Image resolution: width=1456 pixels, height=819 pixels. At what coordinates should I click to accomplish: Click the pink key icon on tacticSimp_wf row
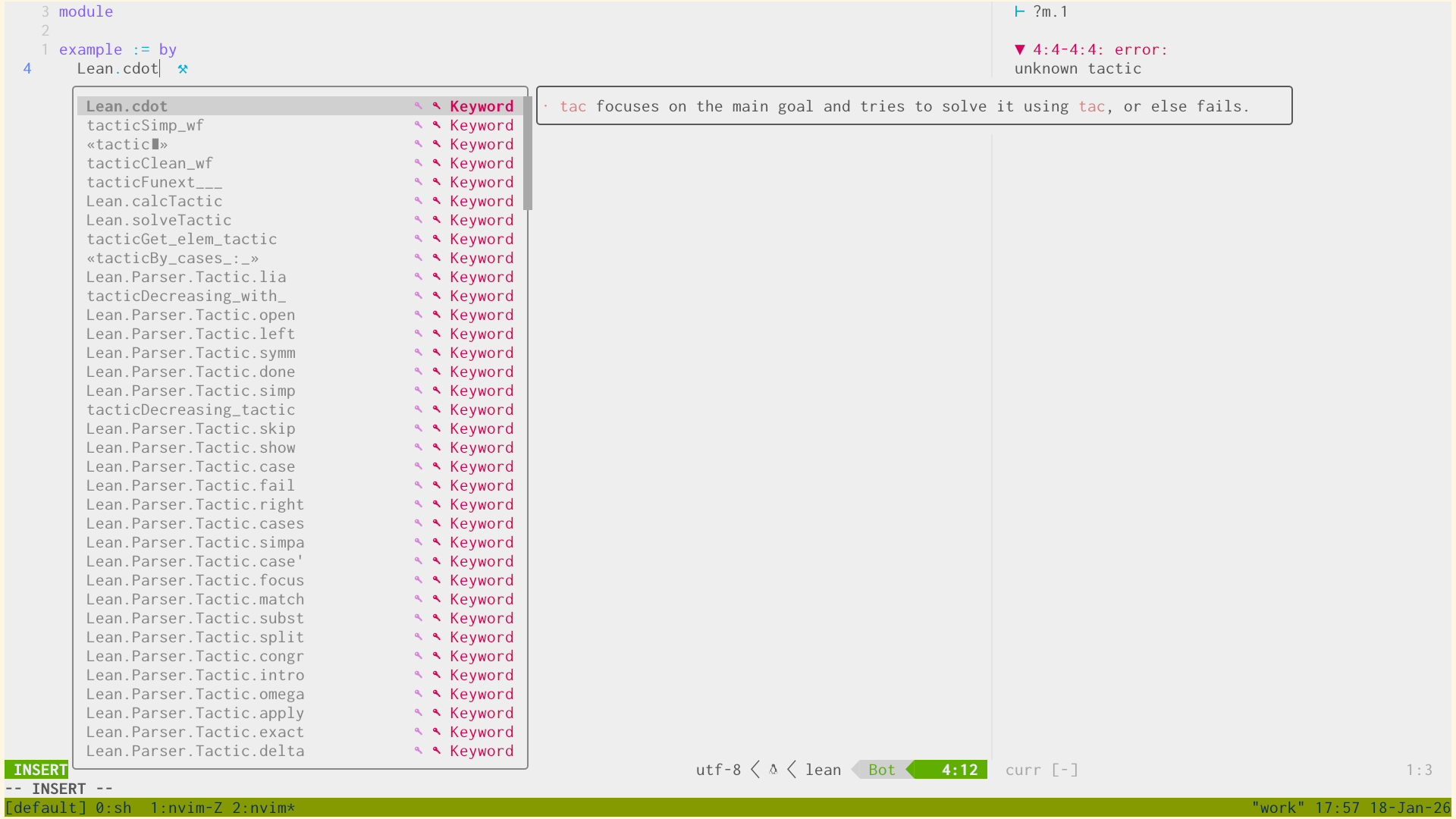click(418, 125)
